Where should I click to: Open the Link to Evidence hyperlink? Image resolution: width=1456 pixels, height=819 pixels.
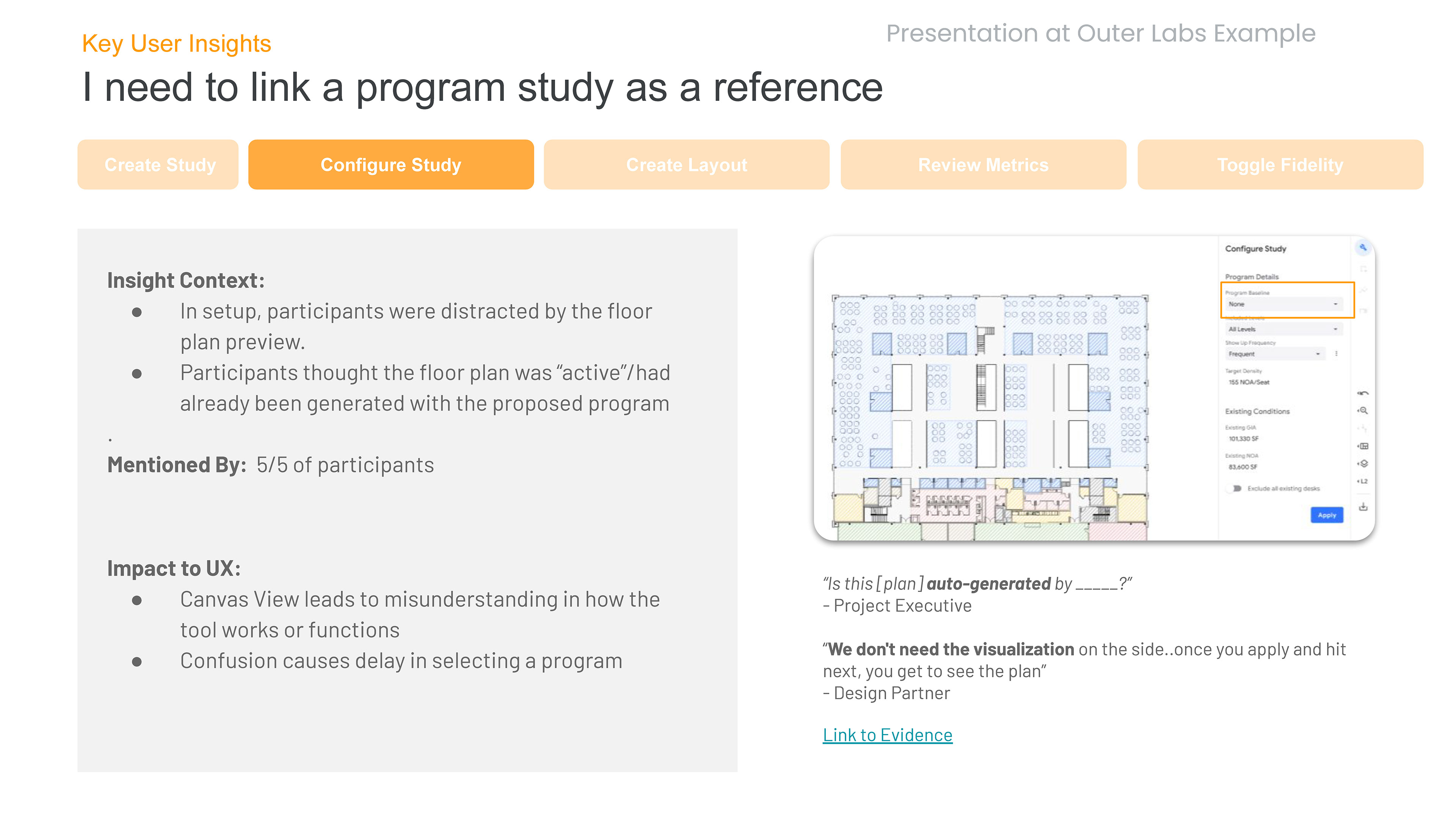coord(887,734)
